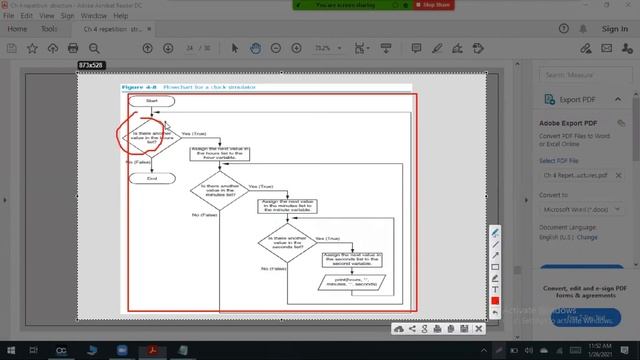Open the Fill and Sign tool
The width and height of the screenshot is (640, 360).
[458, 48]
